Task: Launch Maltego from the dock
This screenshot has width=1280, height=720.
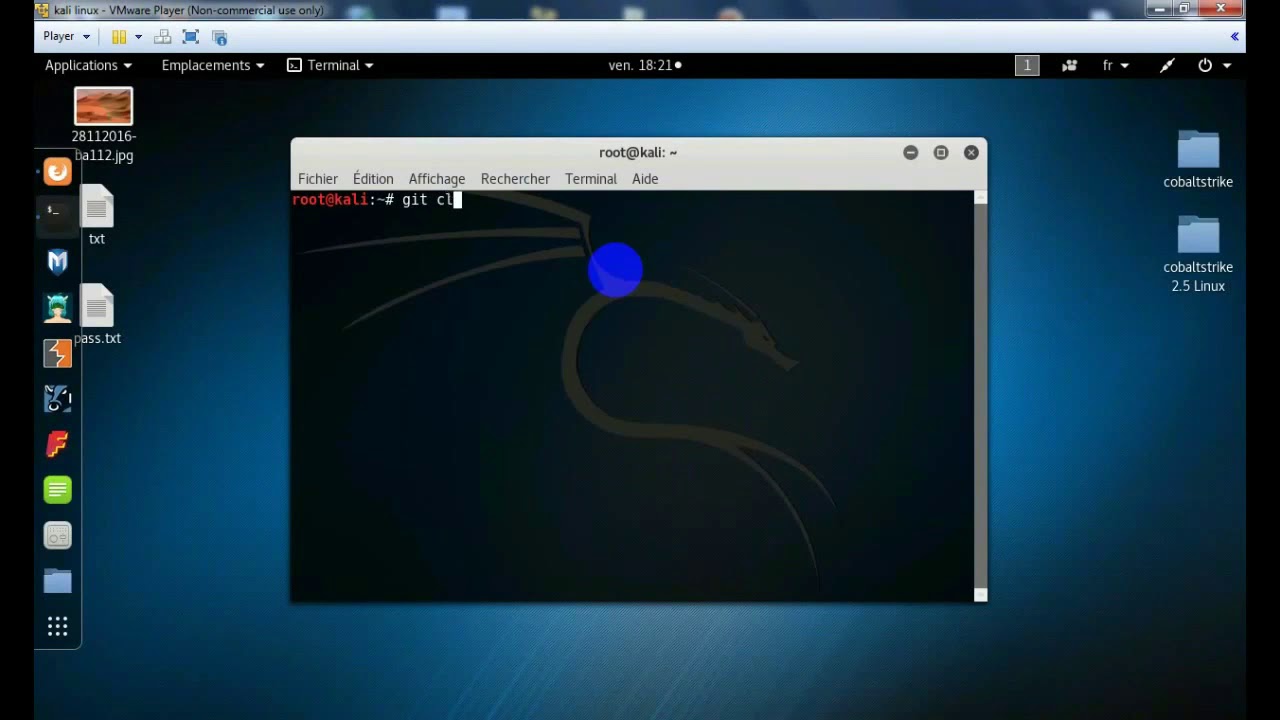Action: (58, 398)
